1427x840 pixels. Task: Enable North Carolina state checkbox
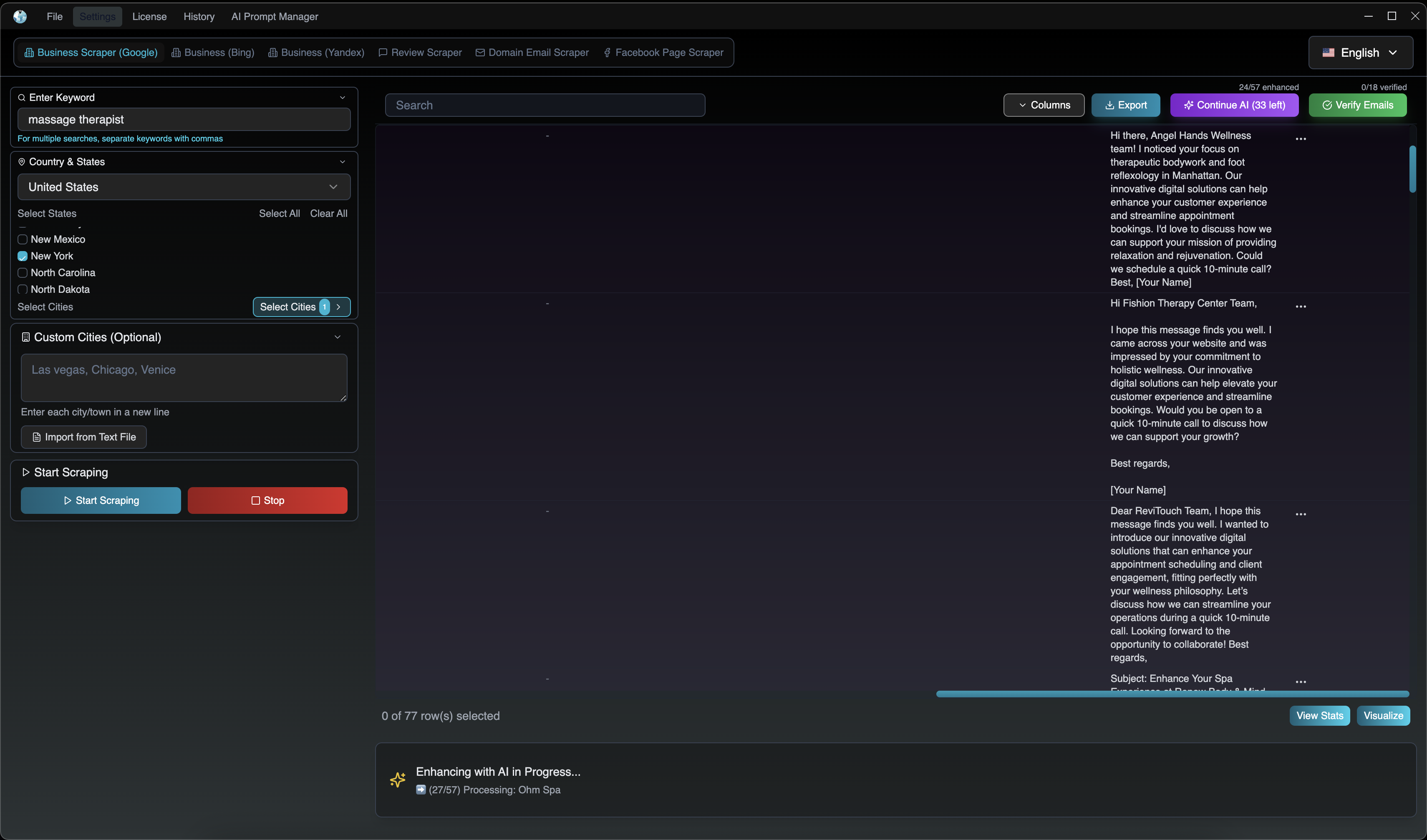point(23,273)
